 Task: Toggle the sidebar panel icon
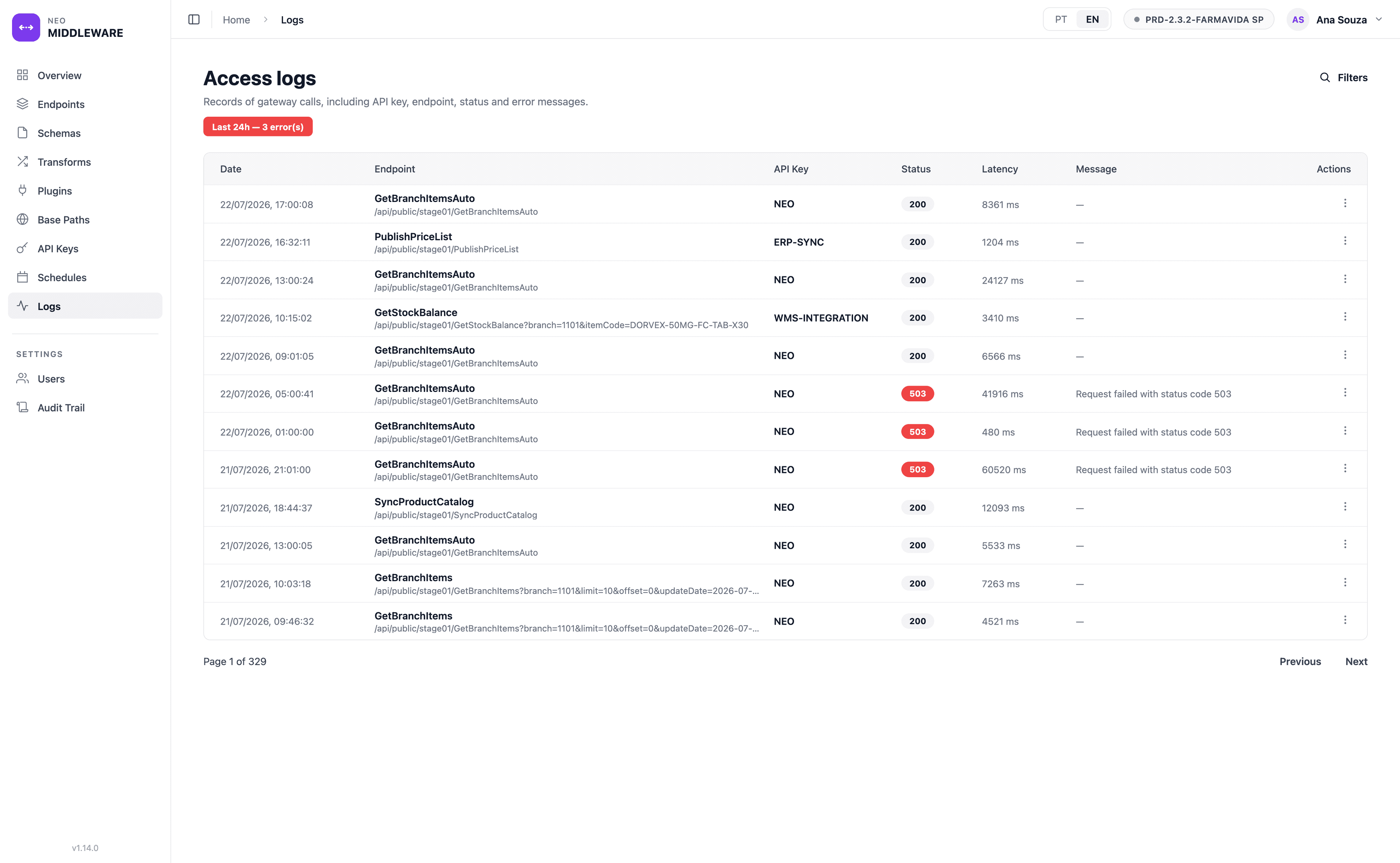(x=194, y=19)
